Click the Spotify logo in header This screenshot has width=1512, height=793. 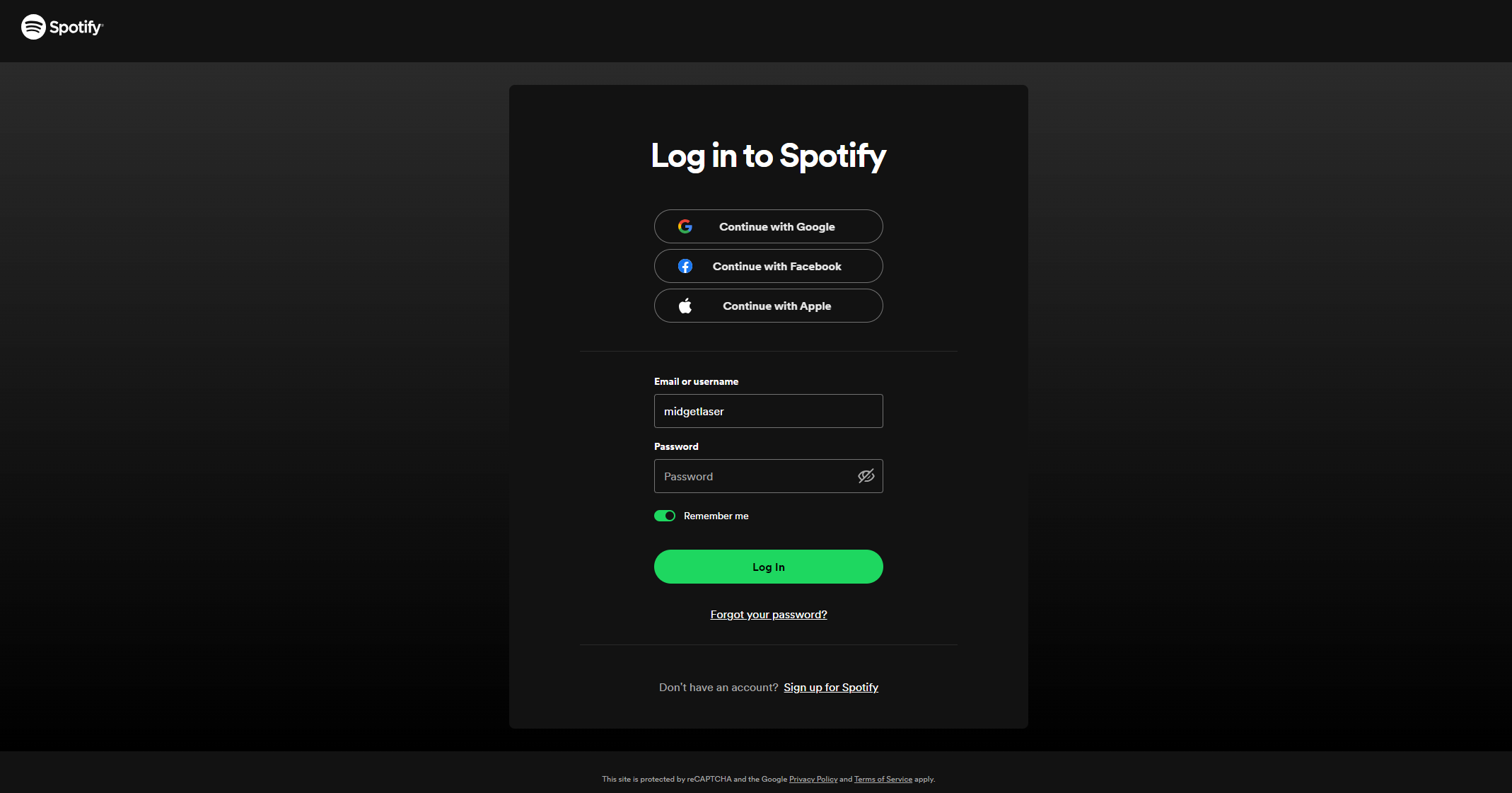tap(62, 27)
